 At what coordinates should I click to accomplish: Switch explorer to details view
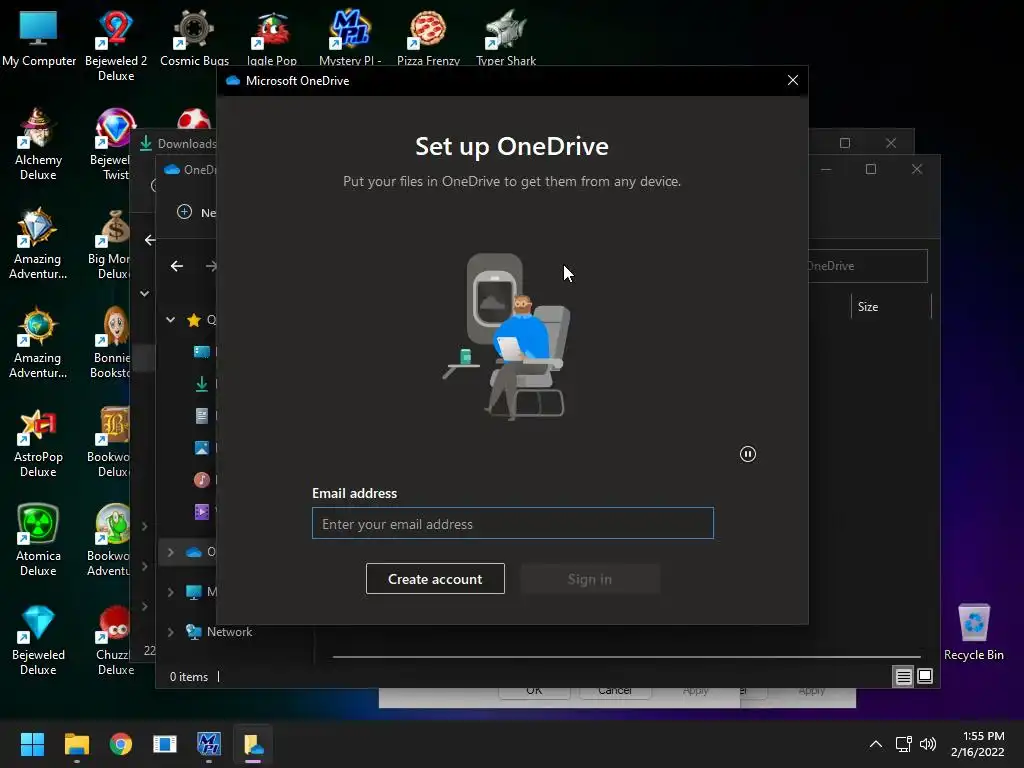[x=903, y=677]
